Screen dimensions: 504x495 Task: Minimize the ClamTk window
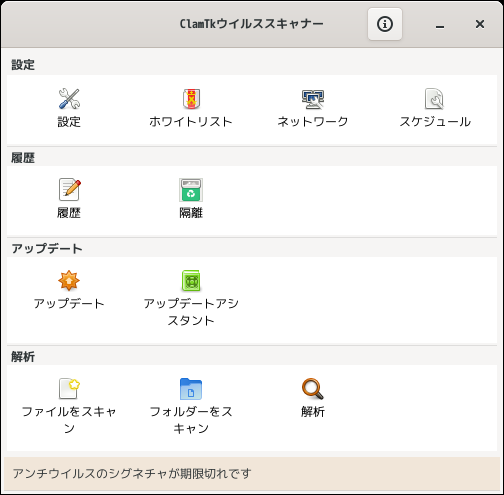point(440,24)
